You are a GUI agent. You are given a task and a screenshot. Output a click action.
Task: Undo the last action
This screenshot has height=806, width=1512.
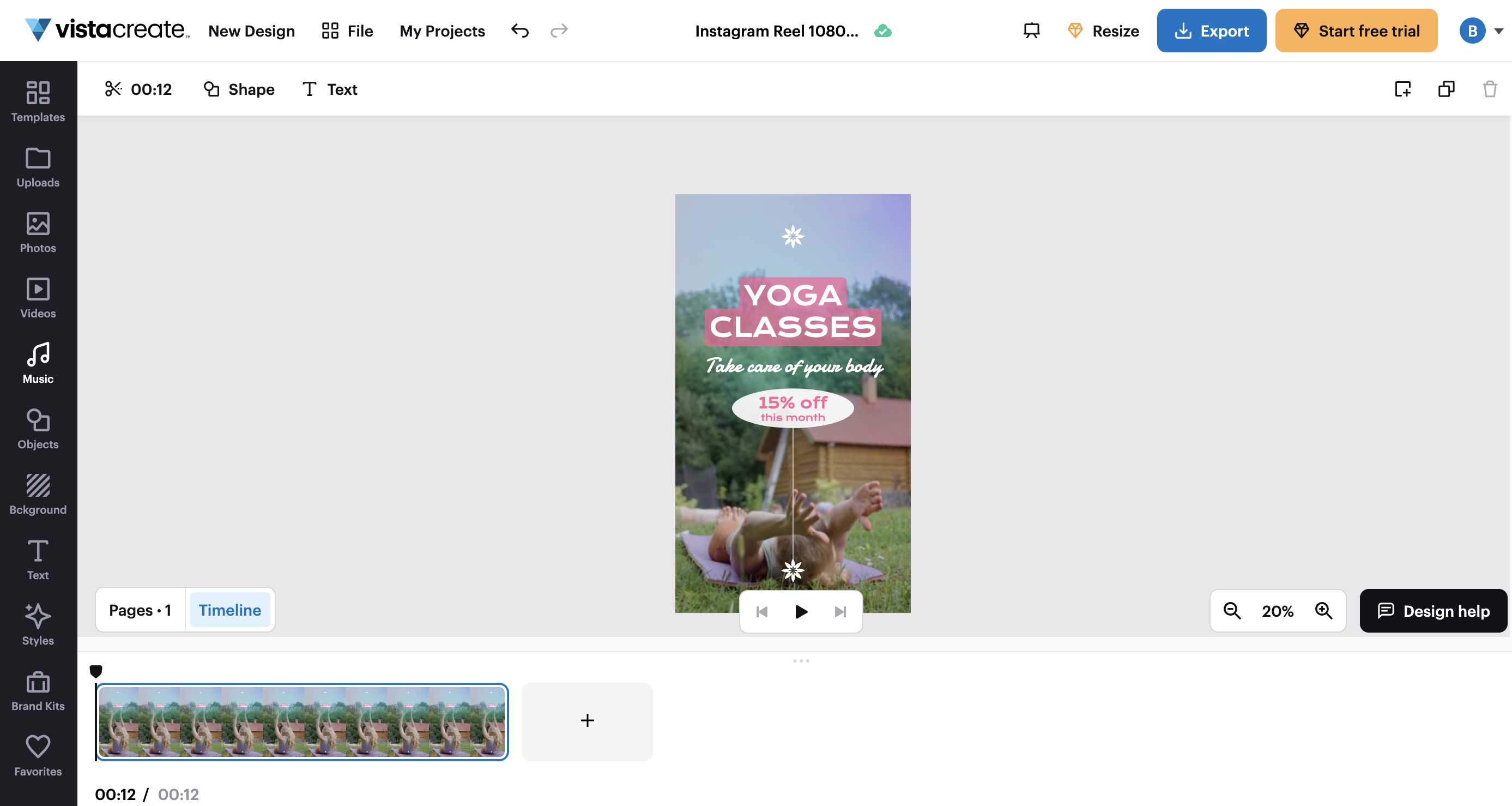click(x=520, y=31)
